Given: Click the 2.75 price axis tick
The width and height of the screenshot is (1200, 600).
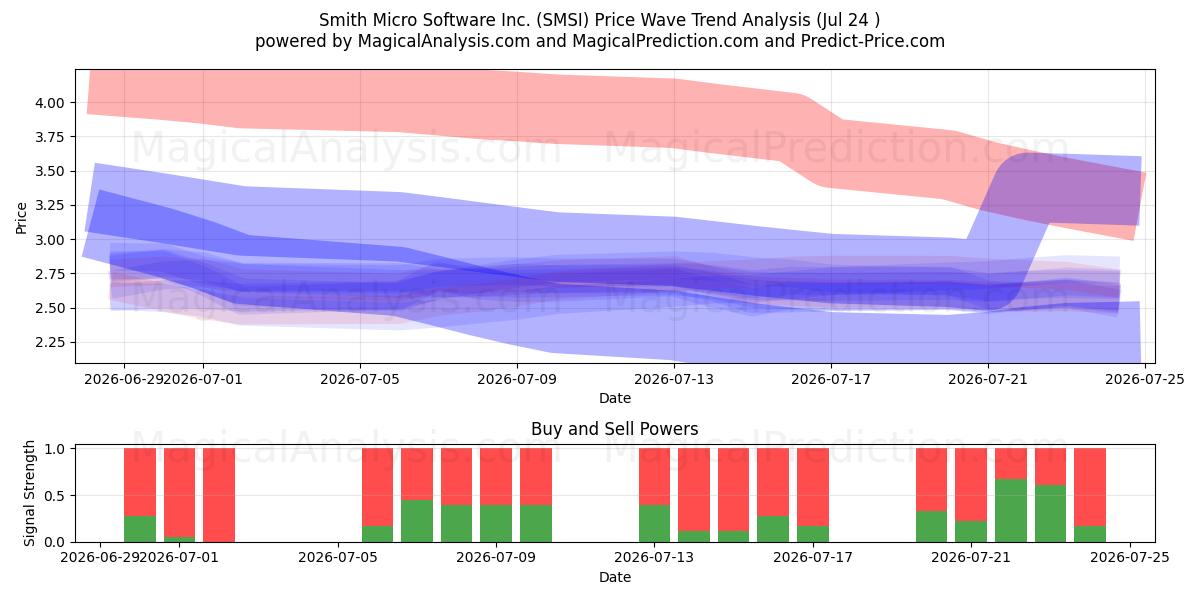Looking at the screenshot, I should [x=52, y=274].
